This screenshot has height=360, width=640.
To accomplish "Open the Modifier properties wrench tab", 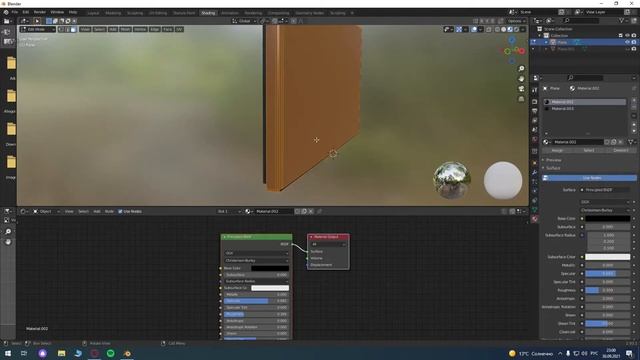I will click(535, 173).
